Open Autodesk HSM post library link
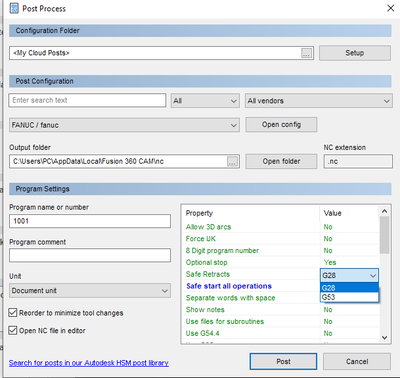 (89, 363)
